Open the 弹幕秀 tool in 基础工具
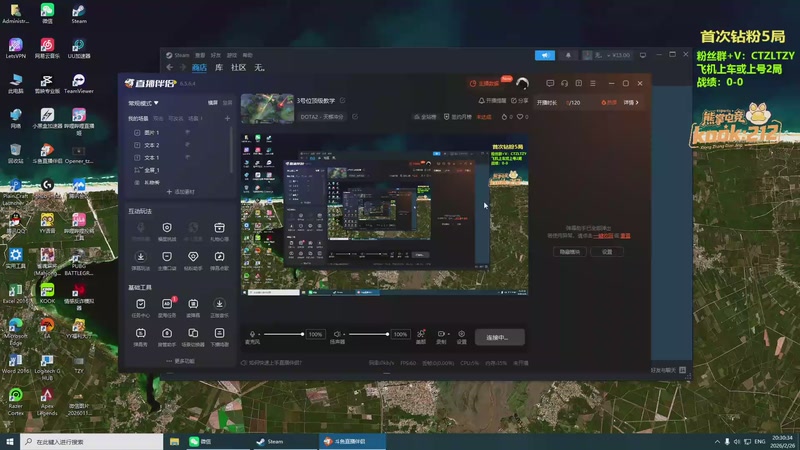 [x=140, y=337]
